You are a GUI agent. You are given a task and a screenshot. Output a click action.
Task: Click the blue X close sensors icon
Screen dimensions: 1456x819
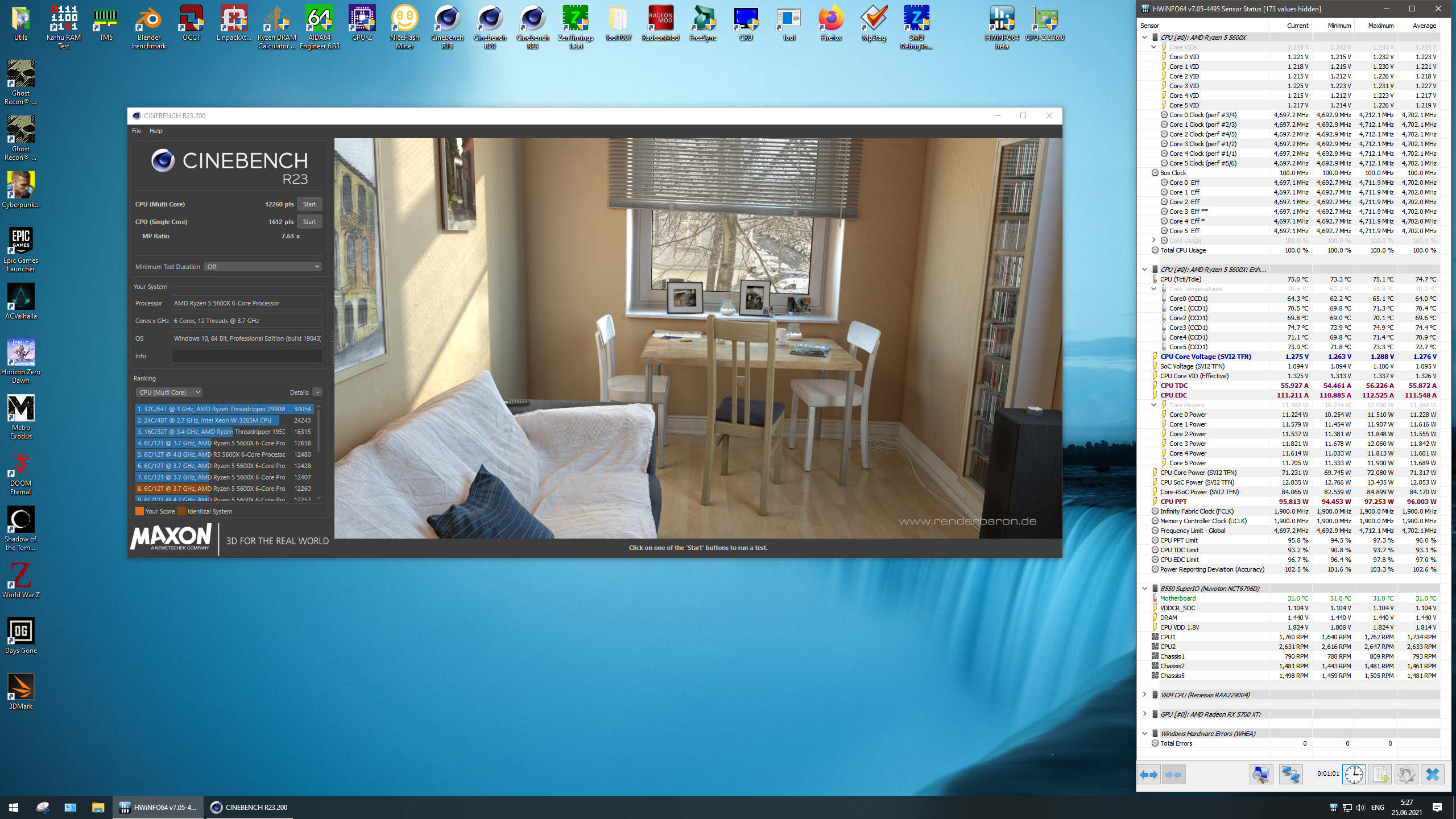[1432, 775]
